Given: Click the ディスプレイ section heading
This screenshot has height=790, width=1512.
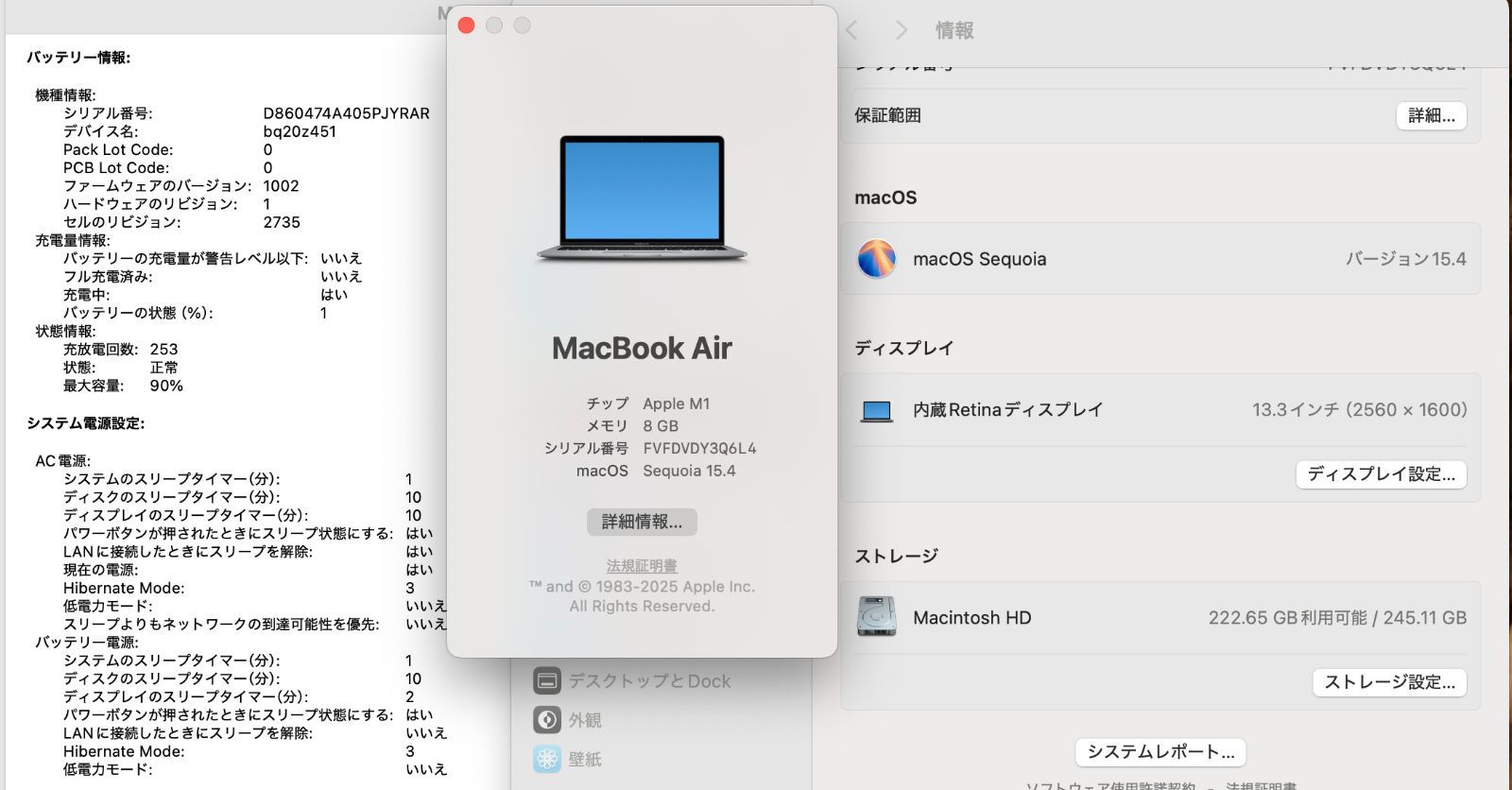Looking at the screenshot, I should (x=903, y=348).
